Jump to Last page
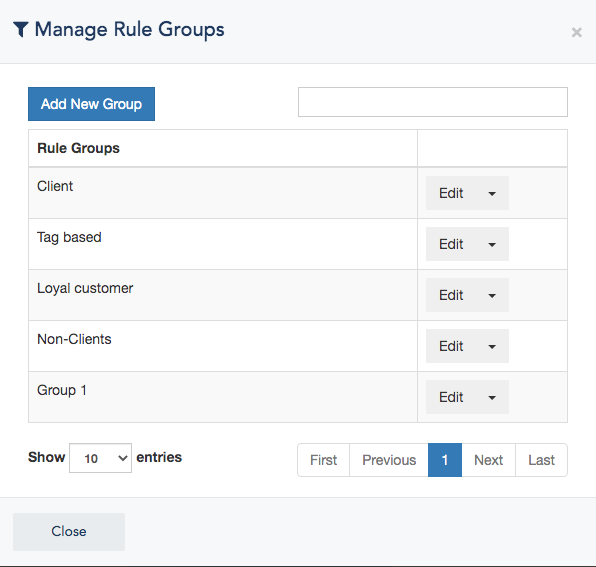Screen dimensions: 596x567 click(541, 460)
